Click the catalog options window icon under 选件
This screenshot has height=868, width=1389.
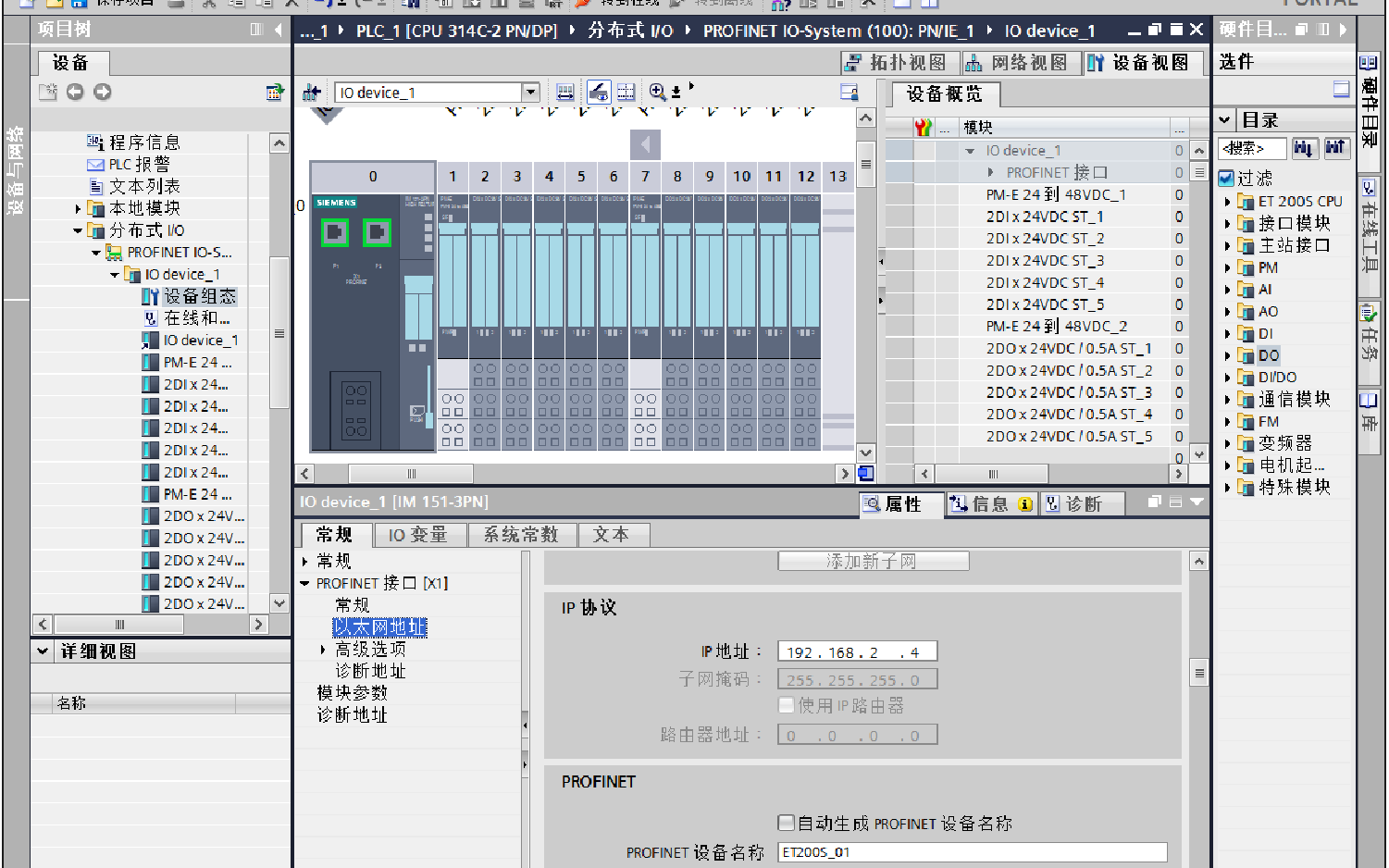point(1342,89)
